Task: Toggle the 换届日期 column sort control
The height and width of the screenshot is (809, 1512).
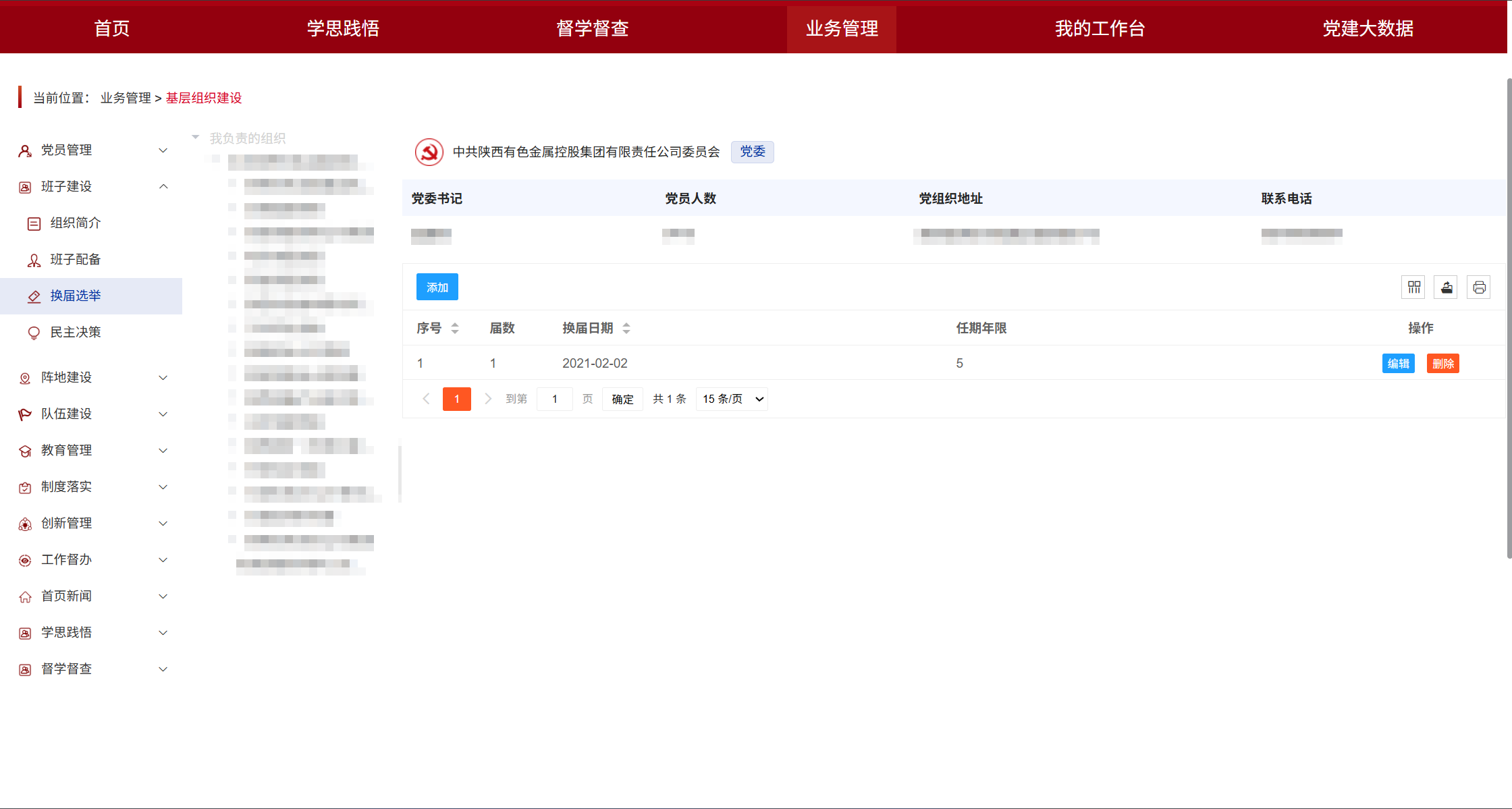Action: 626,328
